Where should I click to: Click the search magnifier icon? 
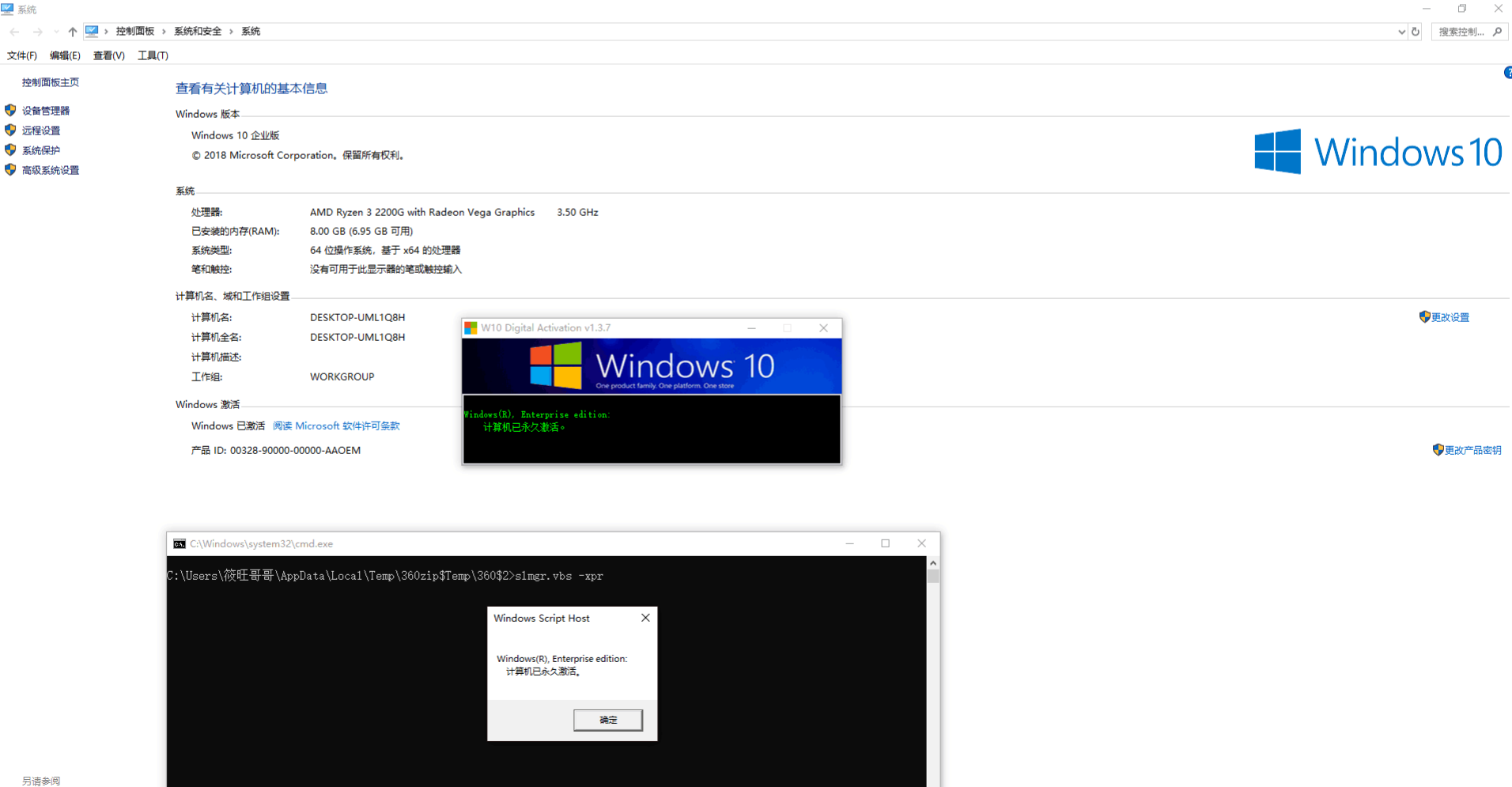(x=1497, y=31)
